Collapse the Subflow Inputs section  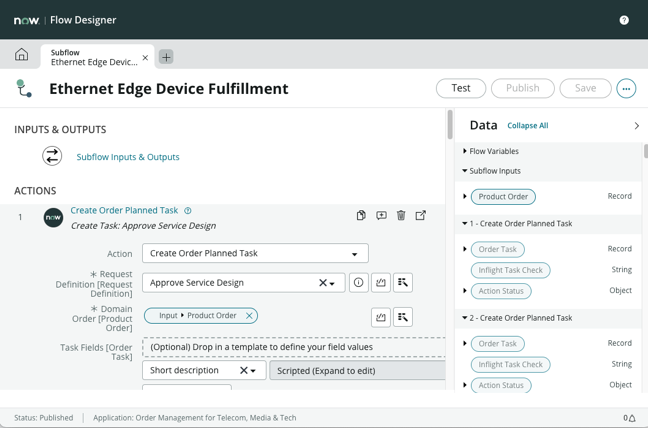point(465,171)
